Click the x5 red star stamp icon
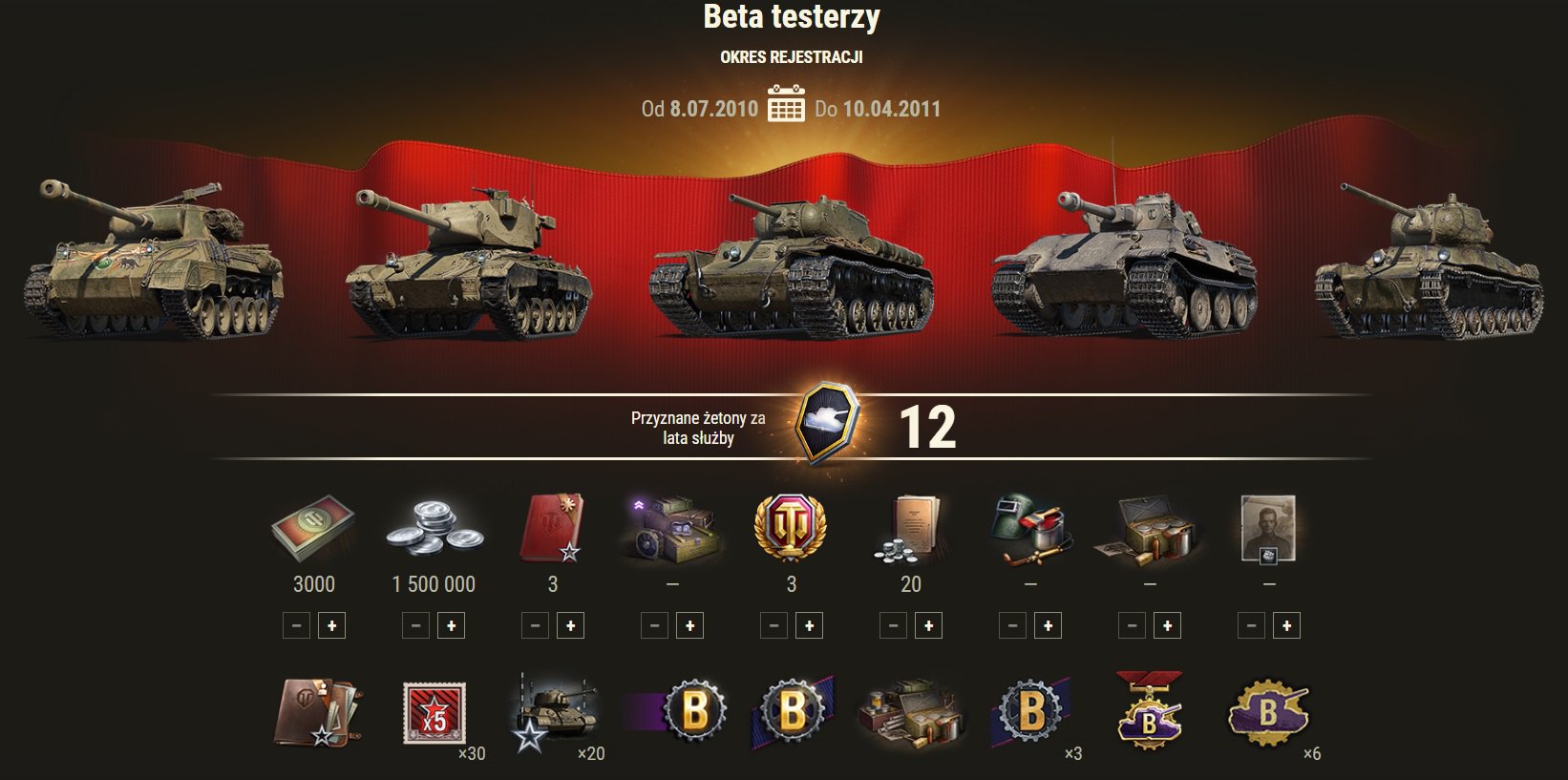 coord(434,713)
